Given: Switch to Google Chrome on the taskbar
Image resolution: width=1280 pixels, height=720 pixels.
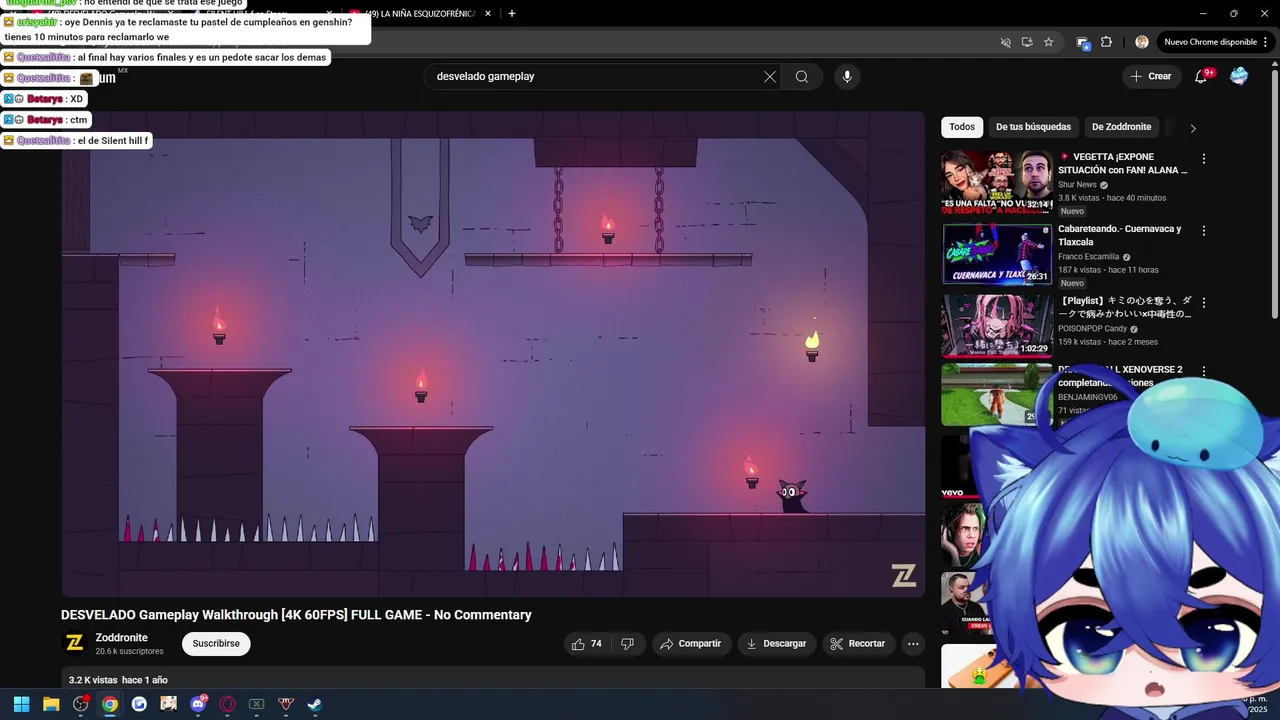Looking at the screenshot, I should pyautogui.click(x=110, y=704).
